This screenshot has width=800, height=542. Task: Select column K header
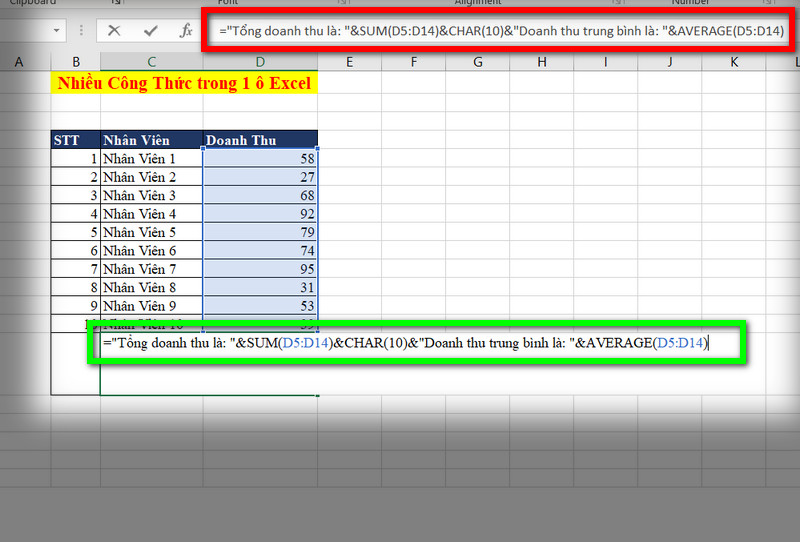734,62
